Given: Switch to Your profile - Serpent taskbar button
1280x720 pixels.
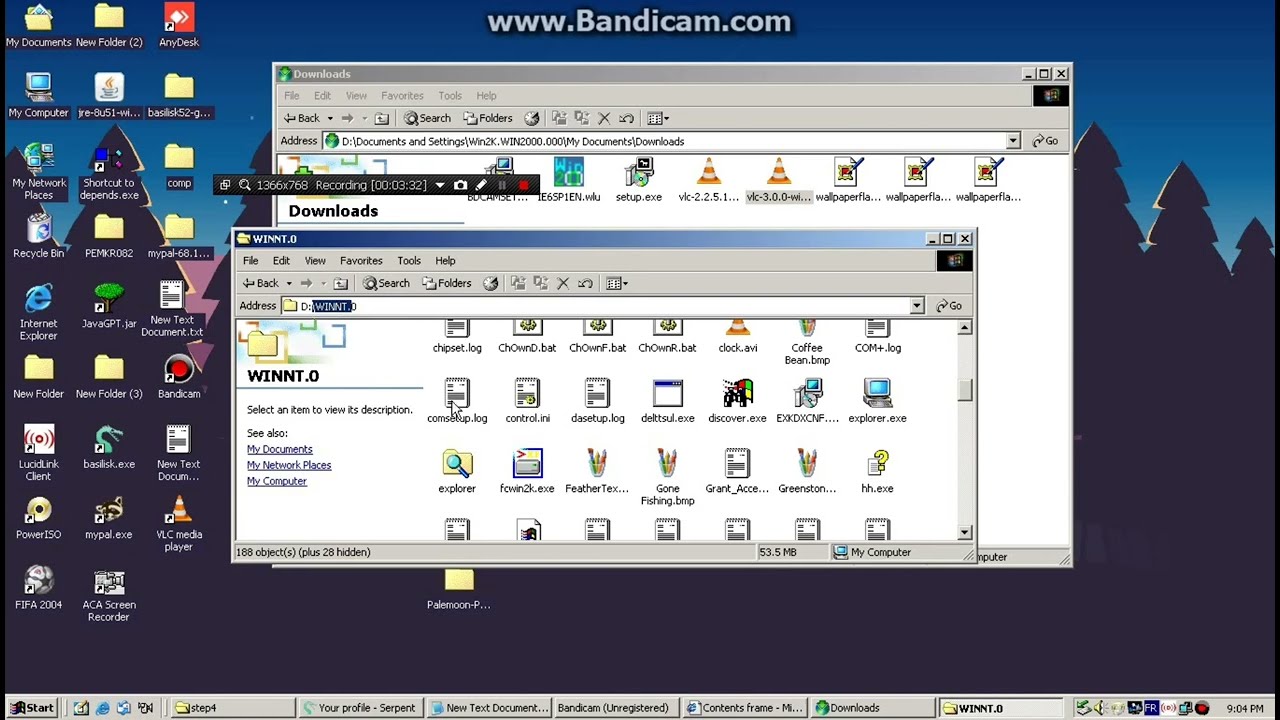Looking at the screenshot, I should (x=360, y=708).
